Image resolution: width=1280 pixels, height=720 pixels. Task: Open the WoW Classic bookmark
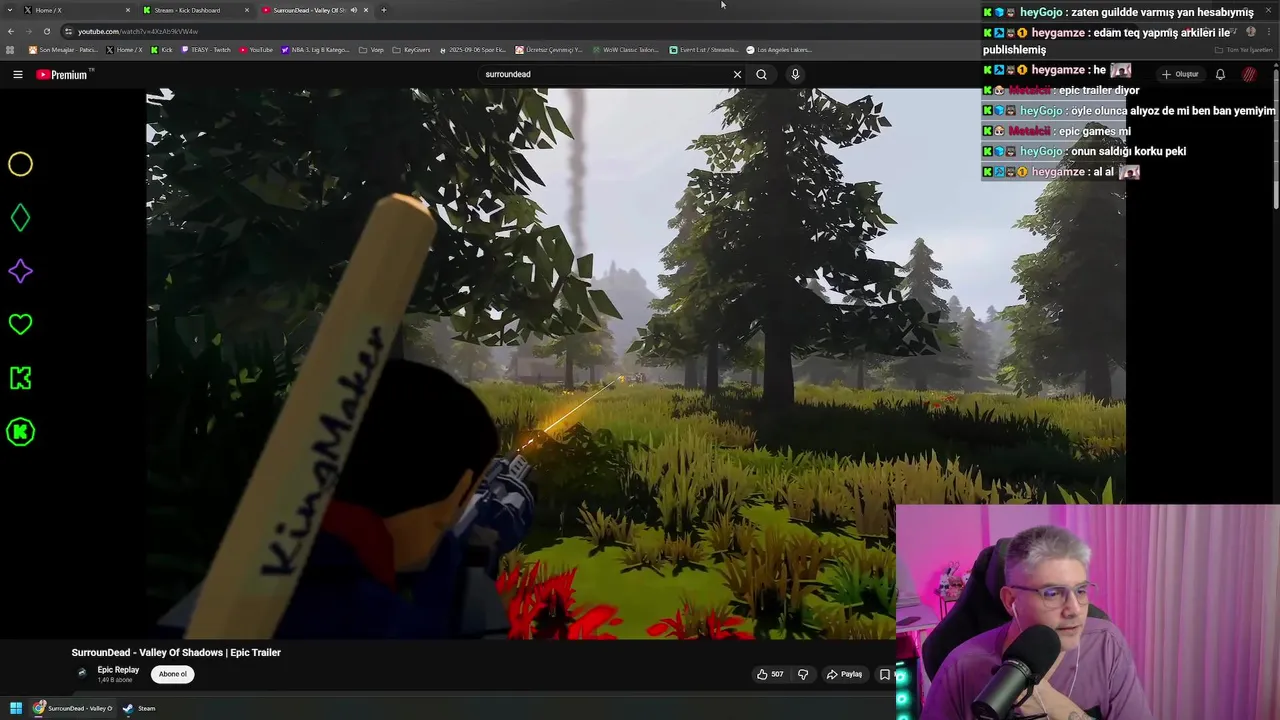point(625,50)
